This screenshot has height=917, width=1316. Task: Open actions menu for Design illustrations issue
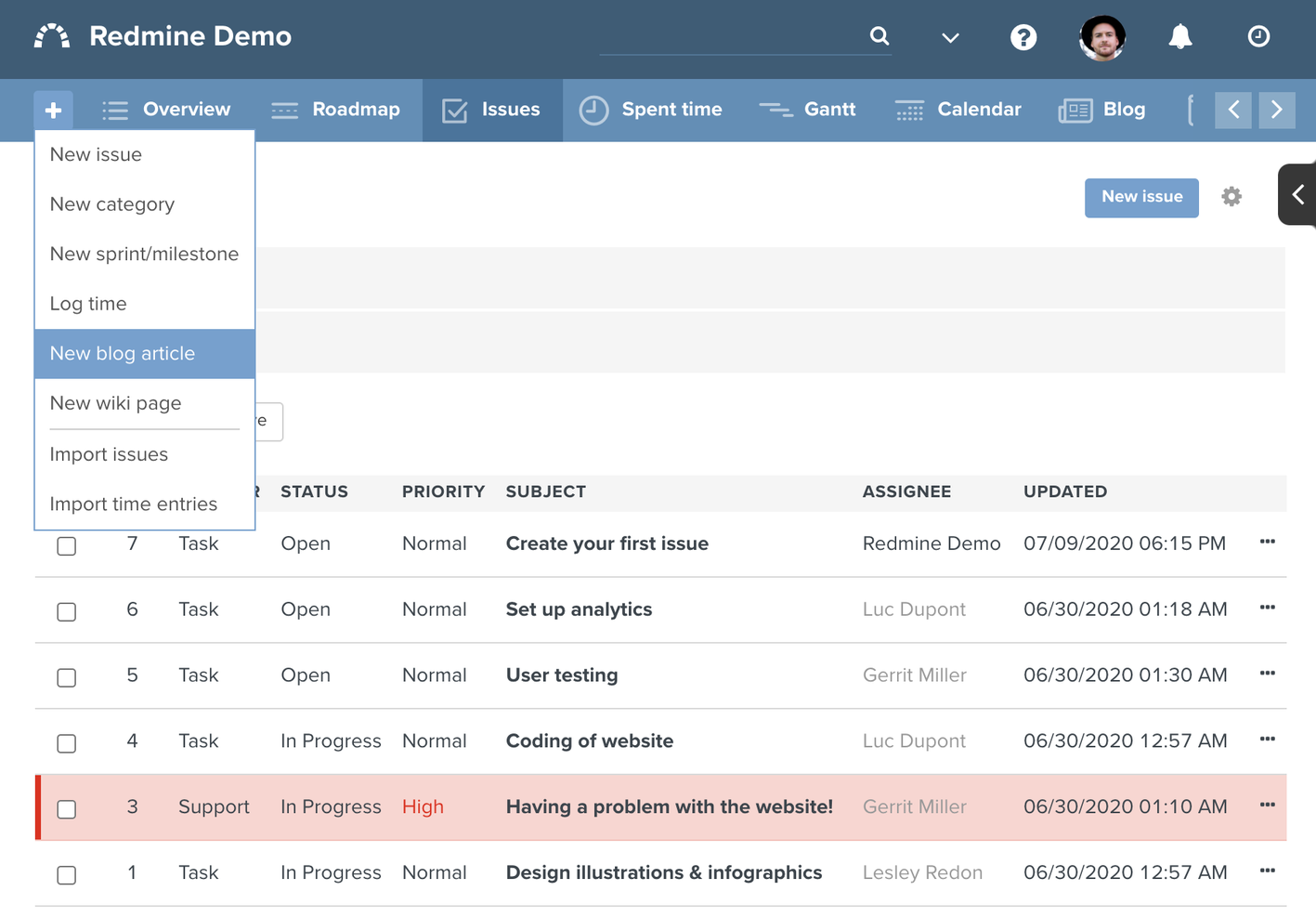(x=1268, y=871)
